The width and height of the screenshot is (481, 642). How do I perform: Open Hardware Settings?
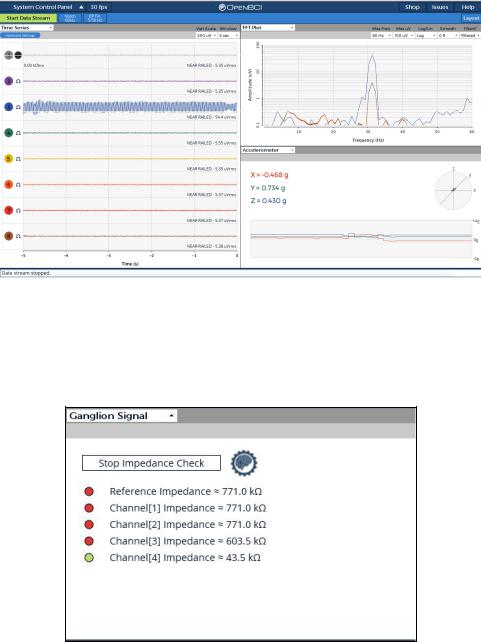click(x=20, y=36)
